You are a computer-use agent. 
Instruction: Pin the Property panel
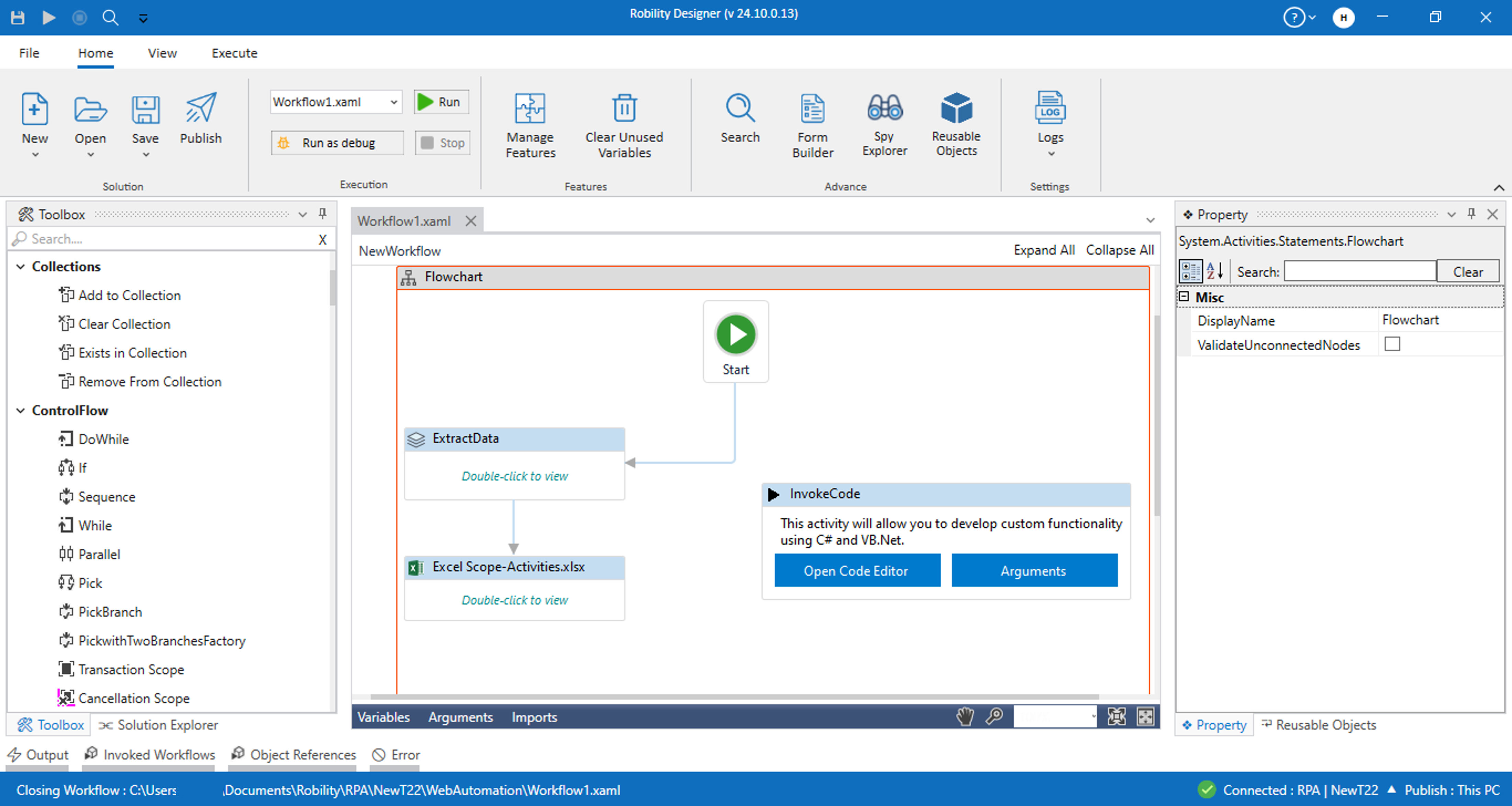[1471, 214]
